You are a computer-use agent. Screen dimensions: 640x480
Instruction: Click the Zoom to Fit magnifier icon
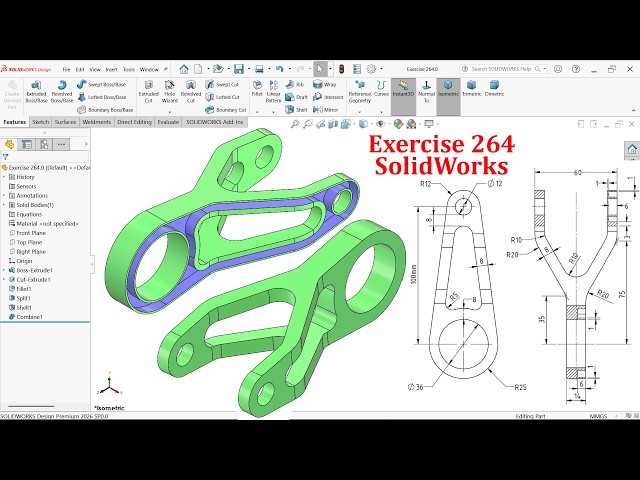(294, 124)
